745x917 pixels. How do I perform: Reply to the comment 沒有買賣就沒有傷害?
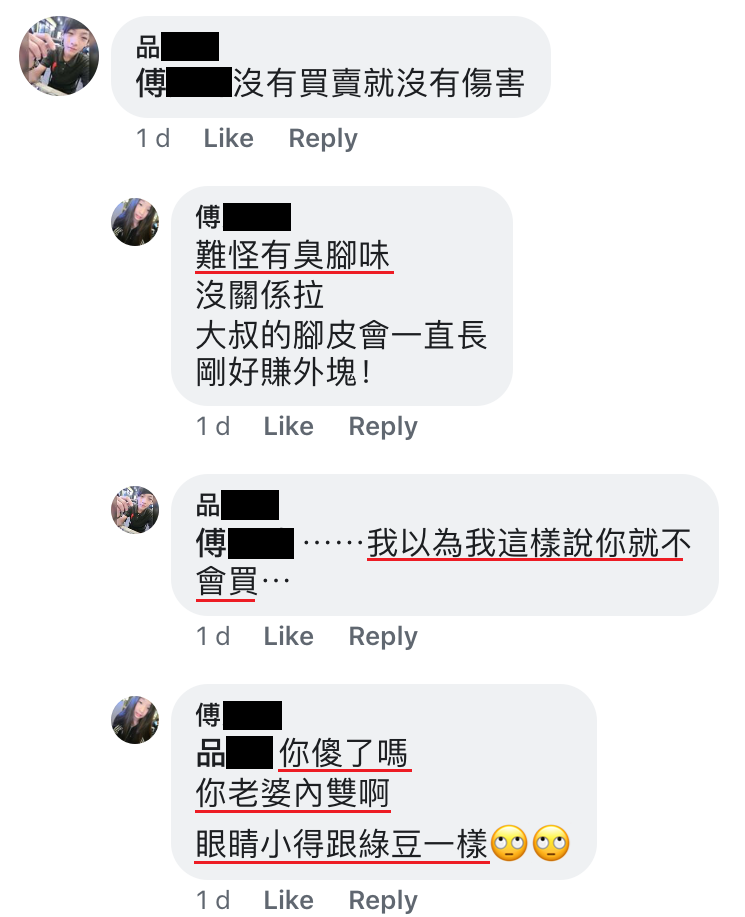[323, 139]
